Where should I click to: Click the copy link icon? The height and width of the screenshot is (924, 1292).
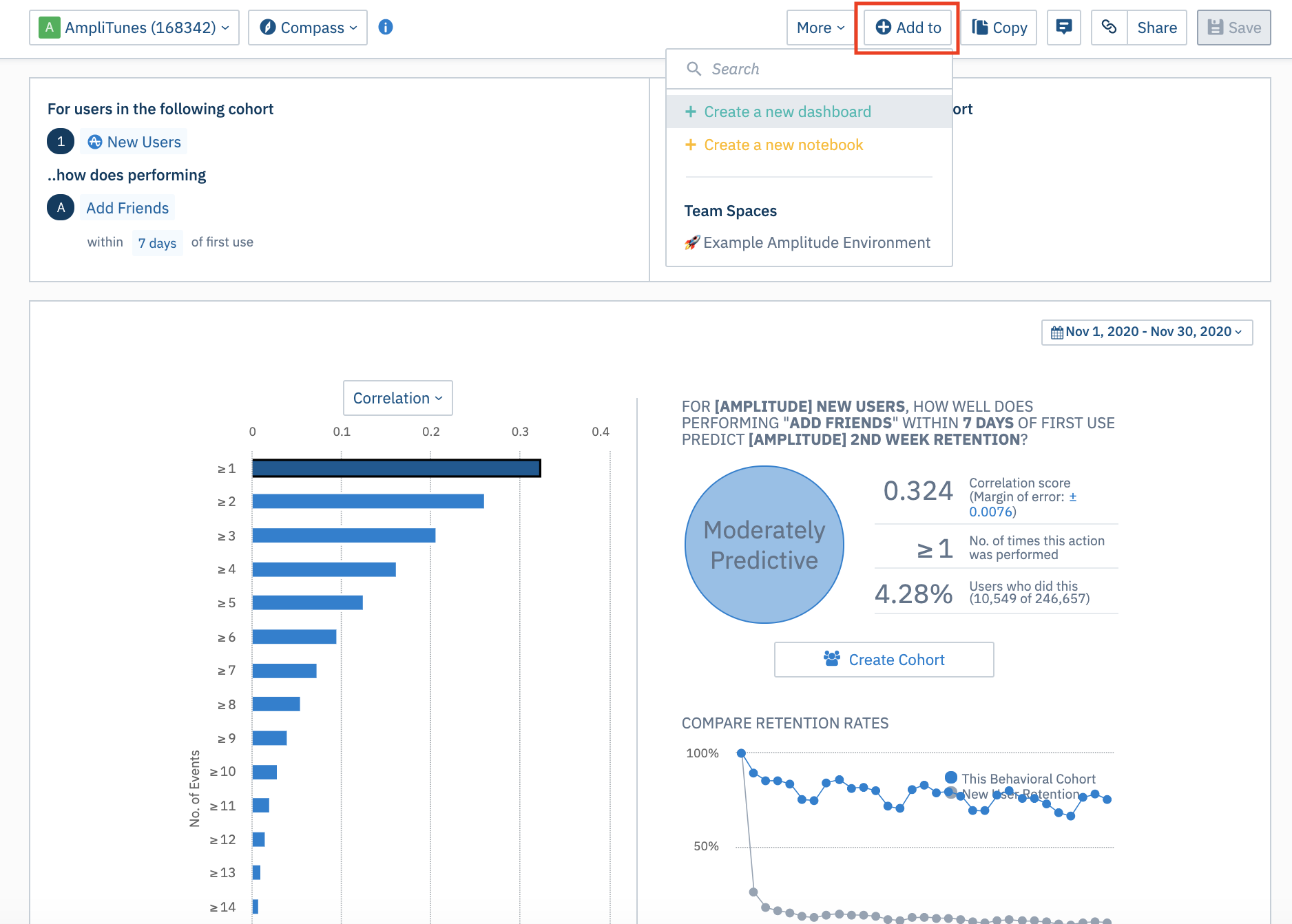coord(1109,28)
